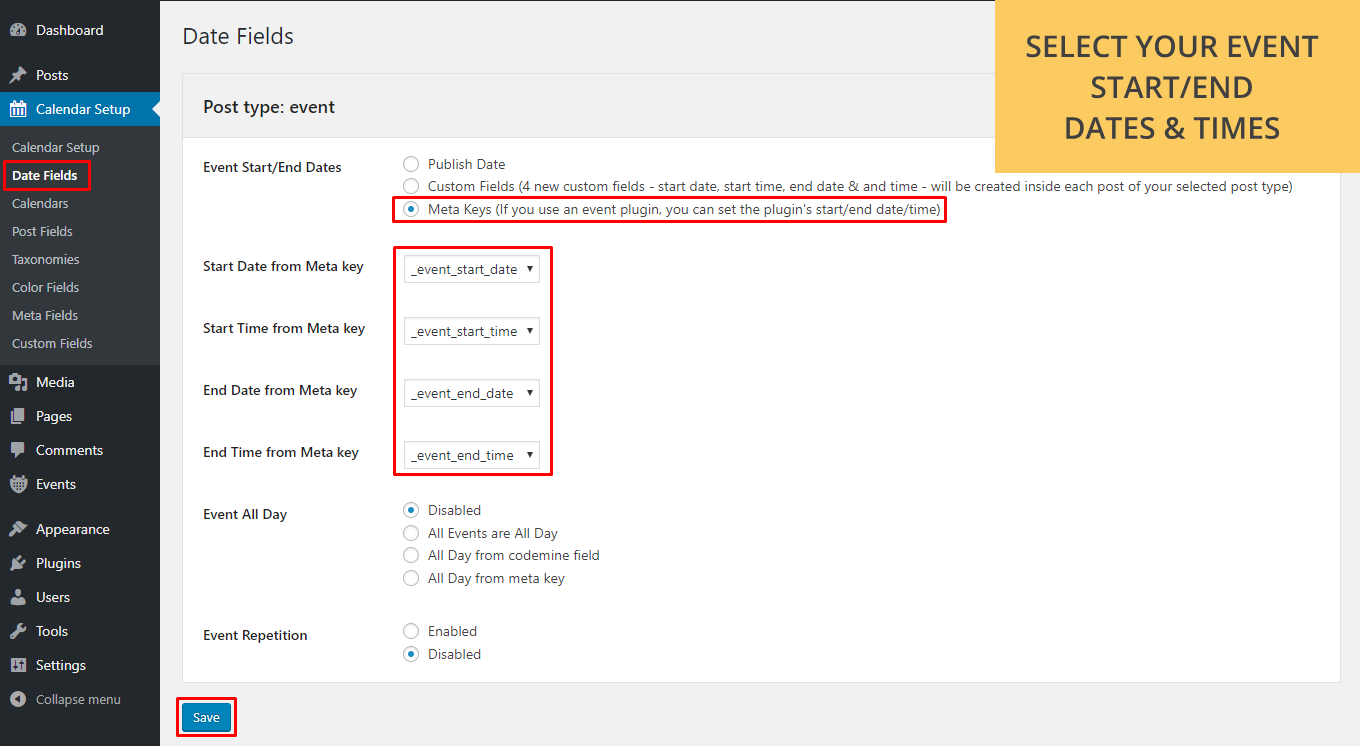Click the Plugins plug icon
The height and width of the screenshot is (746, 1360).
[x=18, y=563]
